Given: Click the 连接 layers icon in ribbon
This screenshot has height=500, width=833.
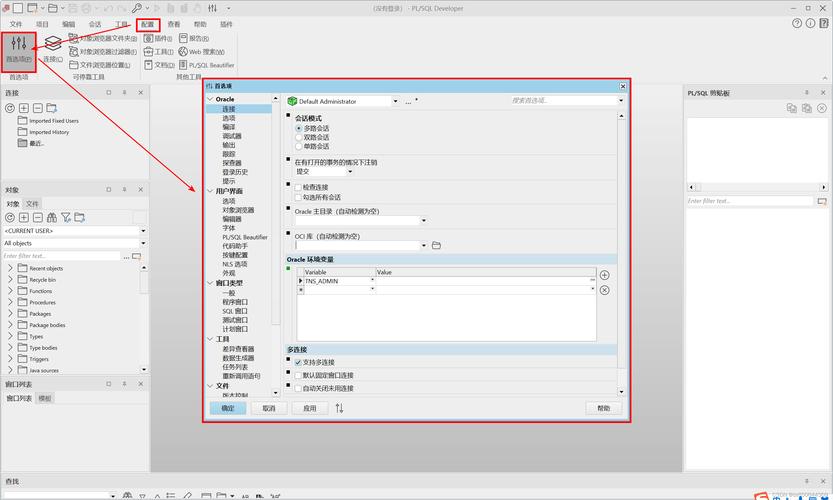Looking at the screenshot, I should 53,45.
